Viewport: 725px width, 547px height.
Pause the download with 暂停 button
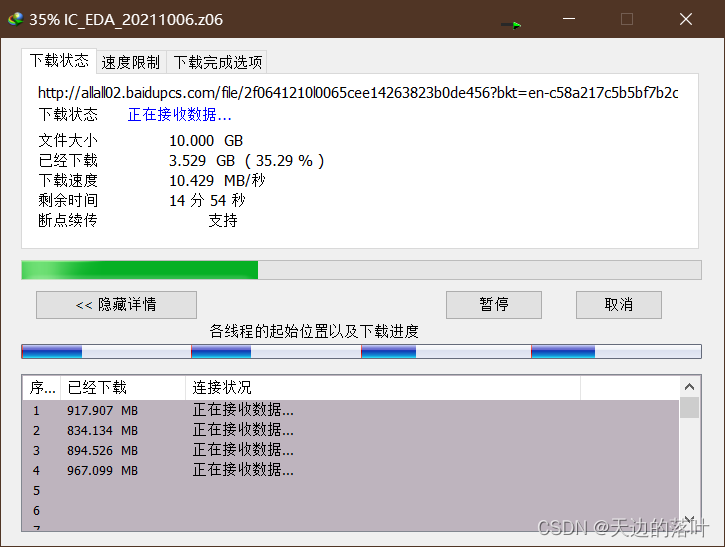[494, 305]
